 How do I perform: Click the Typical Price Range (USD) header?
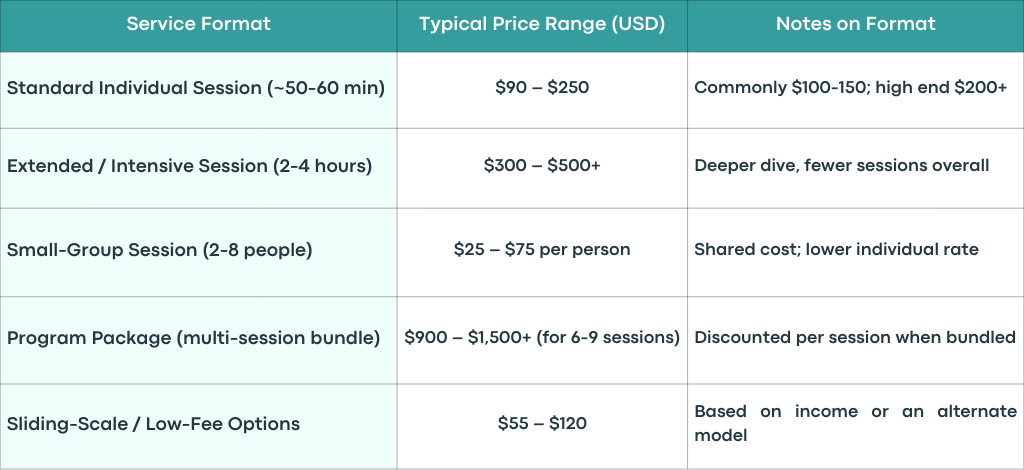(x=542, y=24)
